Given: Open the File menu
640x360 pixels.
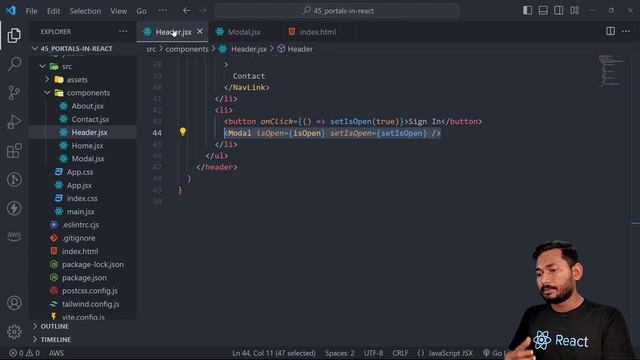Looking at the screenshot, I should (31, 11).
